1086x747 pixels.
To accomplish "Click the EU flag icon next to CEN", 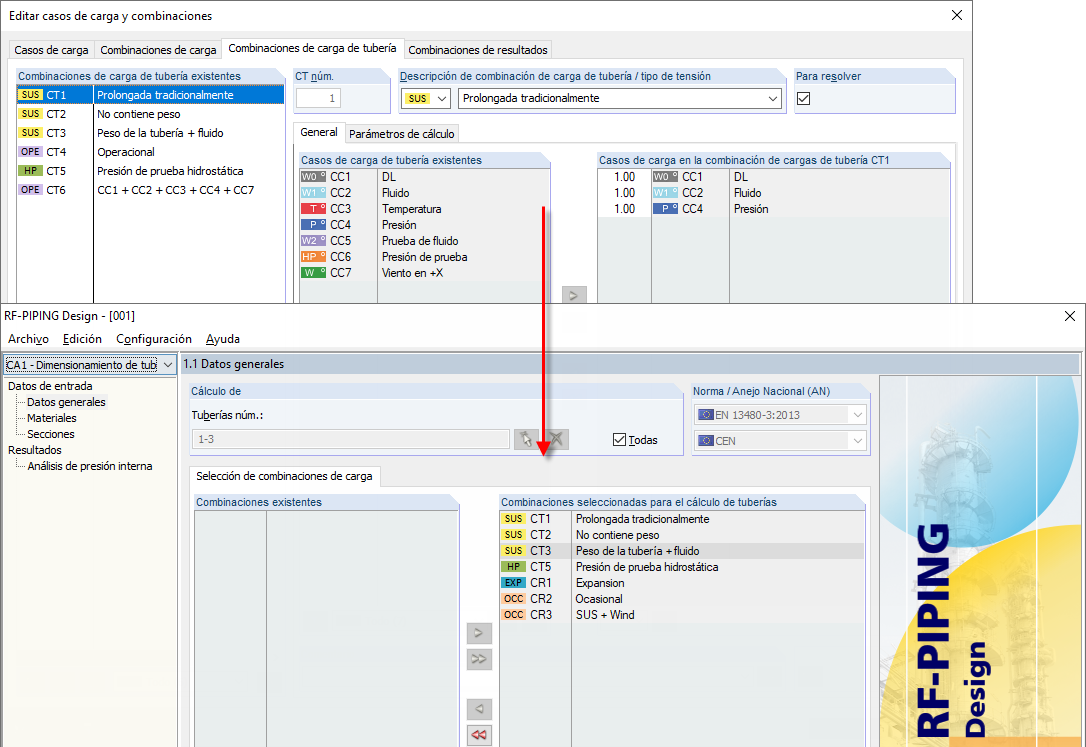I will (x=706, y=440).
